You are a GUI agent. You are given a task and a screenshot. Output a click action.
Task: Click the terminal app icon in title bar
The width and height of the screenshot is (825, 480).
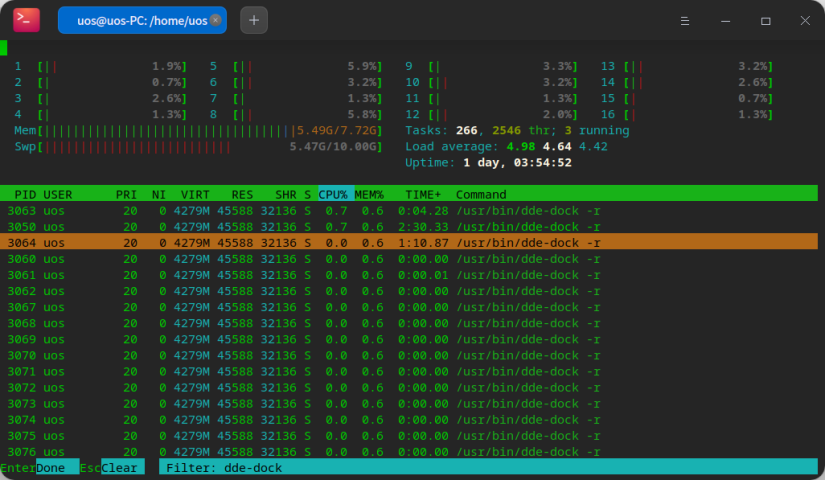[x=27, y=20]
